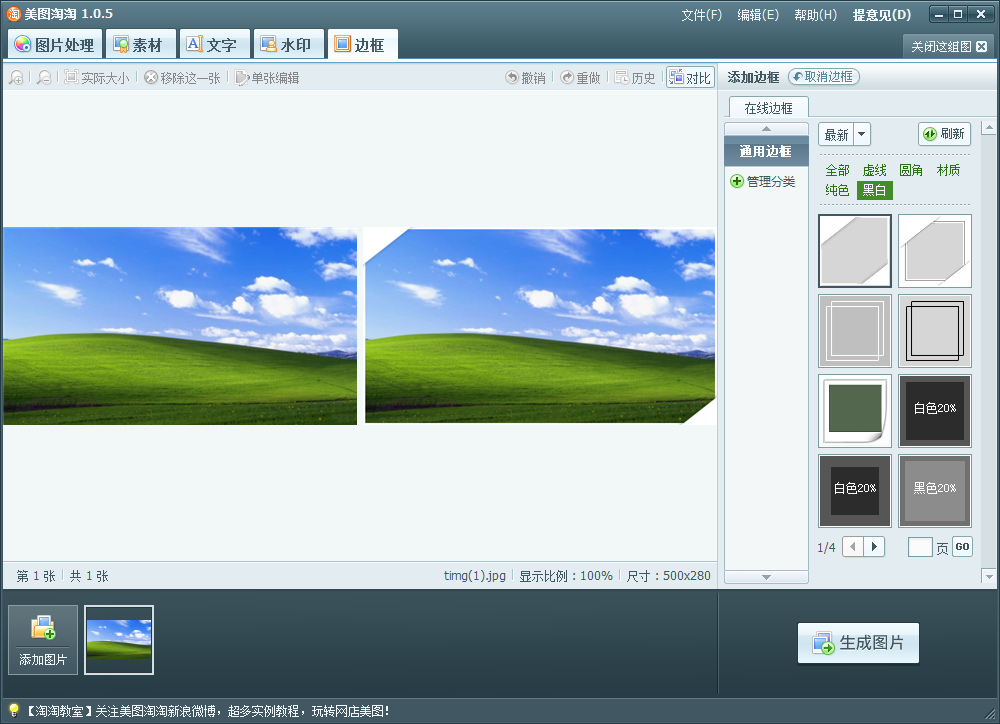Click the framed image preview
Viewport: 1000px width, 724px height.
pos(540,326)
